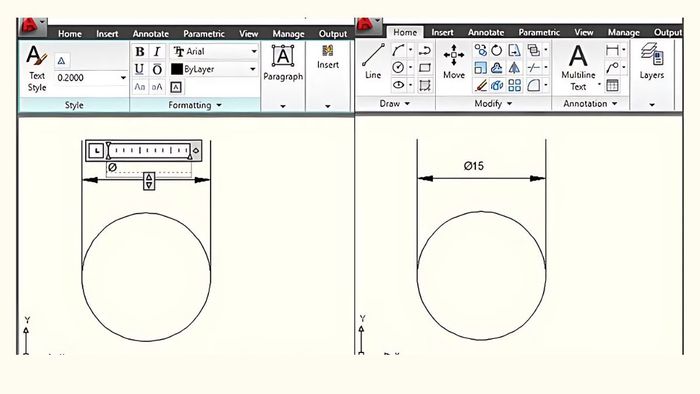Select the Line tool in Draw panel
This screenshot has height=394, width=700.
point(373,62)
